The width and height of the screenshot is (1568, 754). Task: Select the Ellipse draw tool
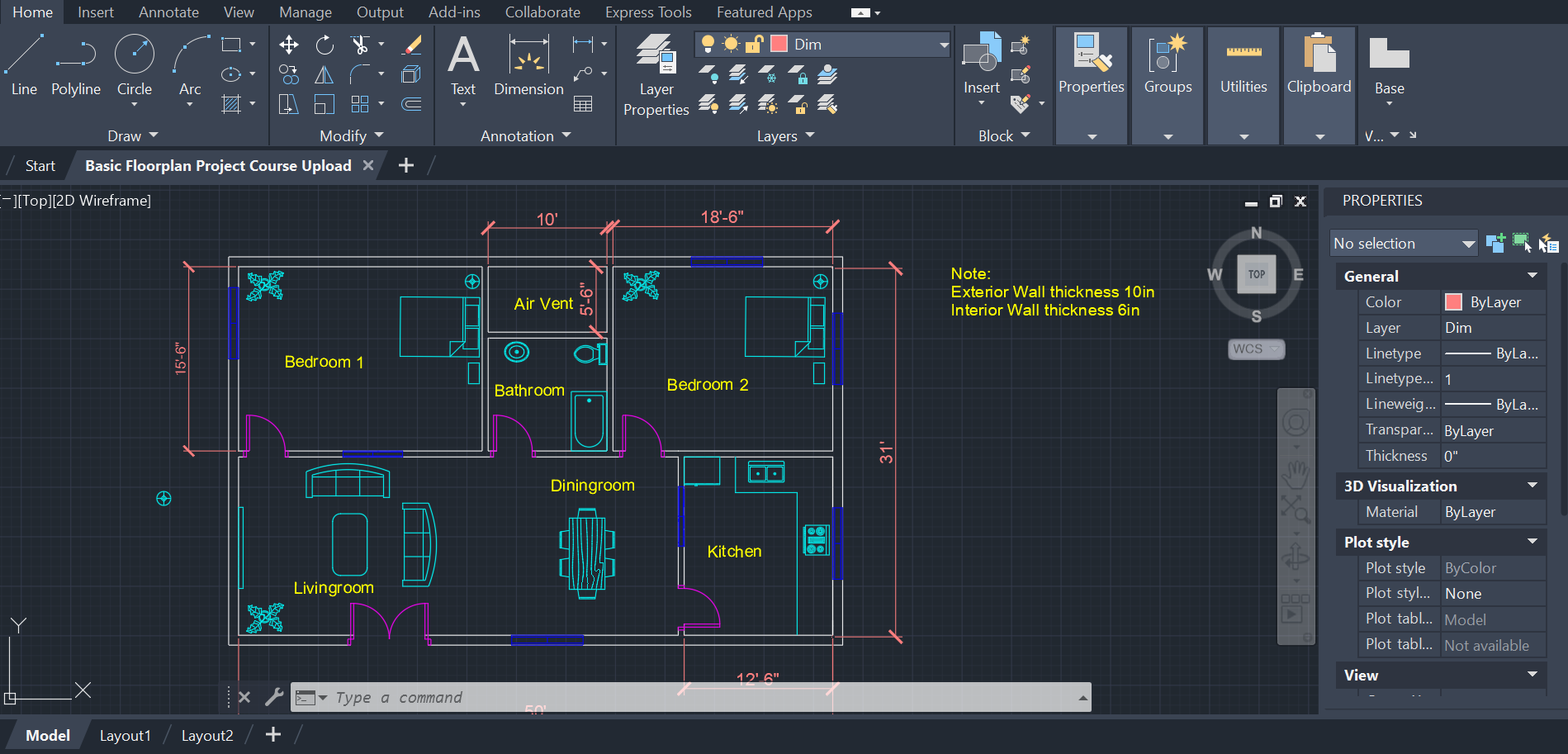click(x=231, y=74)
